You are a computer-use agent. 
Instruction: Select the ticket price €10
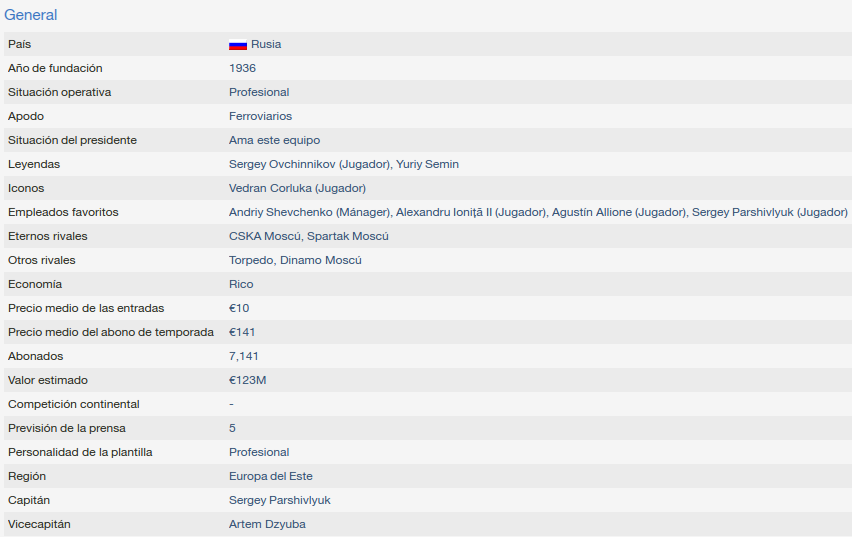(x=239, y=308)
